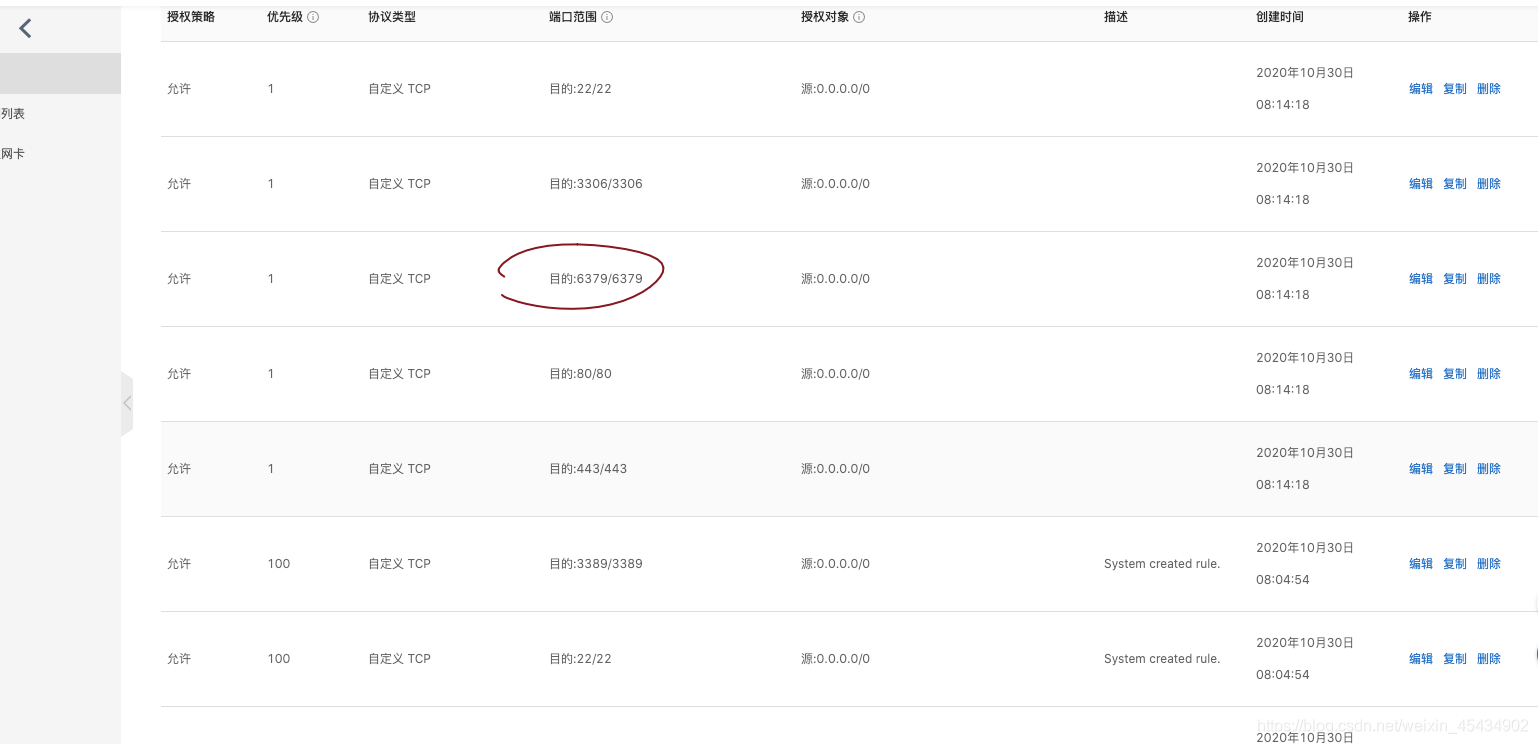Copy the port 3306/3306 rule
The width and height of the screenshot is (1538, 744).
point(1454,184)
